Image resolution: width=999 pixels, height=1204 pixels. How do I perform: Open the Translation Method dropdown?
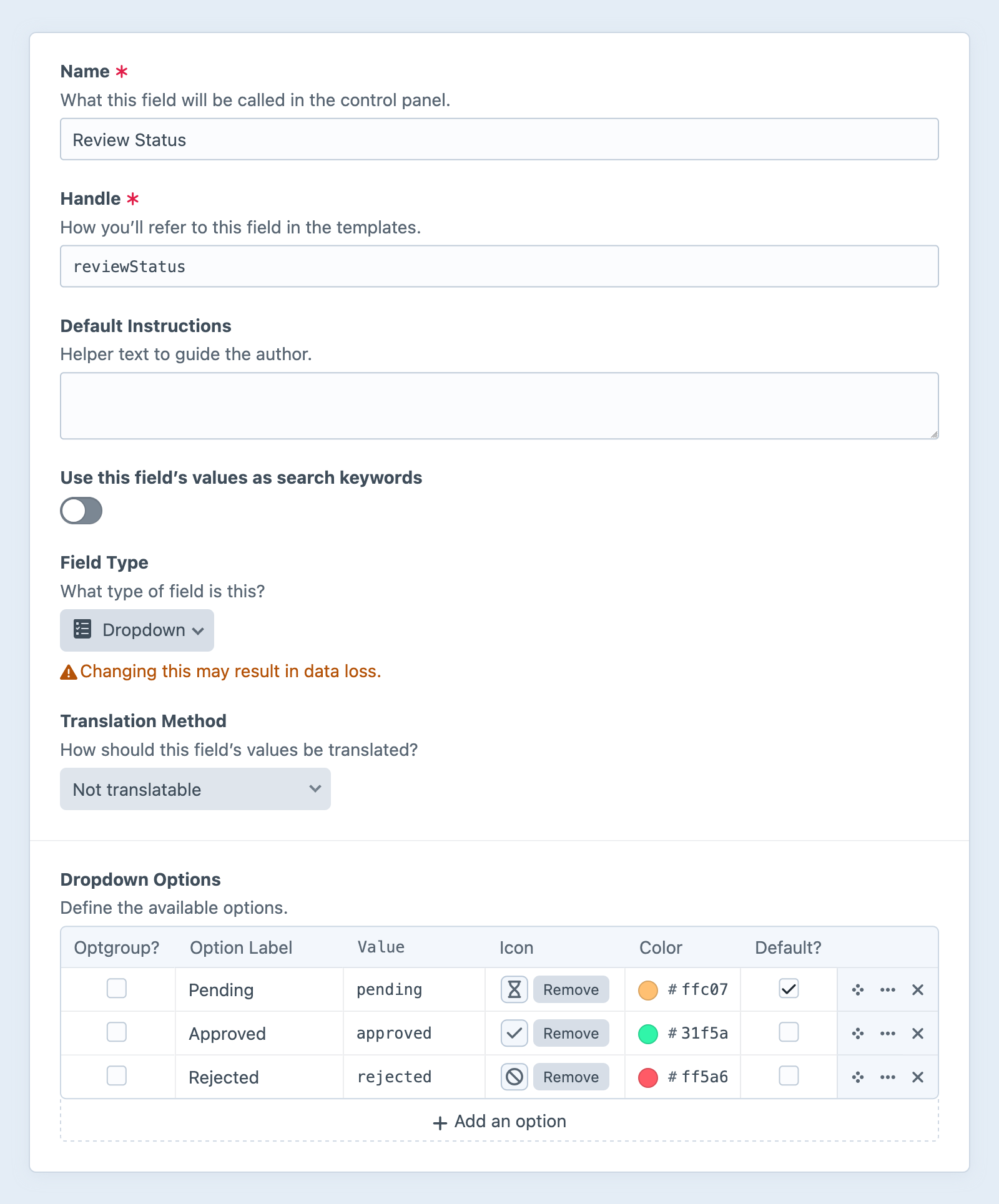point(195,789)
